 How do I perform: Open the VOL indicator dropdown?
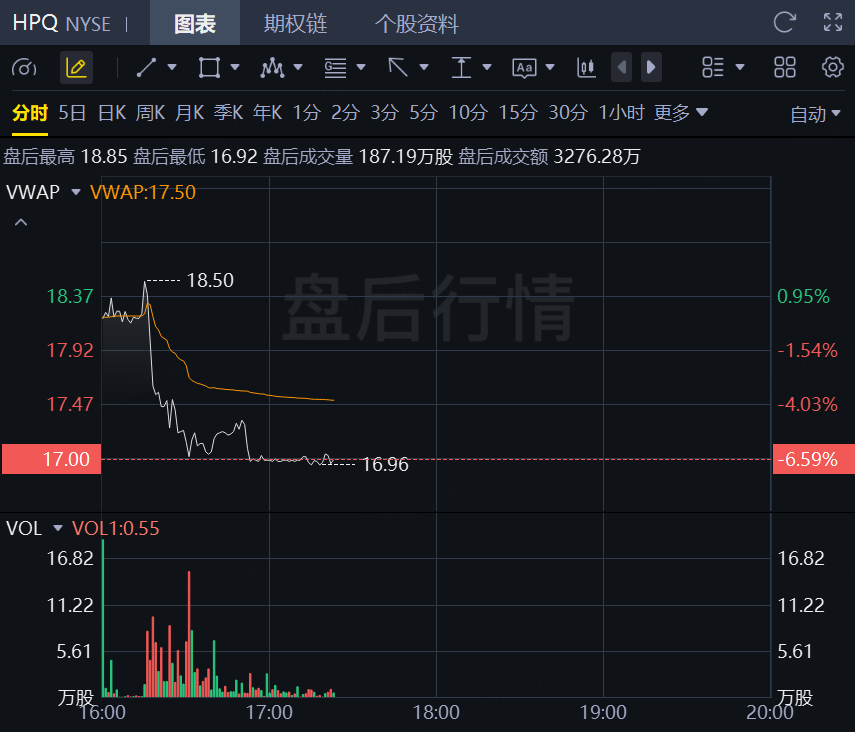pyautogui.click(x=57, y=528)
